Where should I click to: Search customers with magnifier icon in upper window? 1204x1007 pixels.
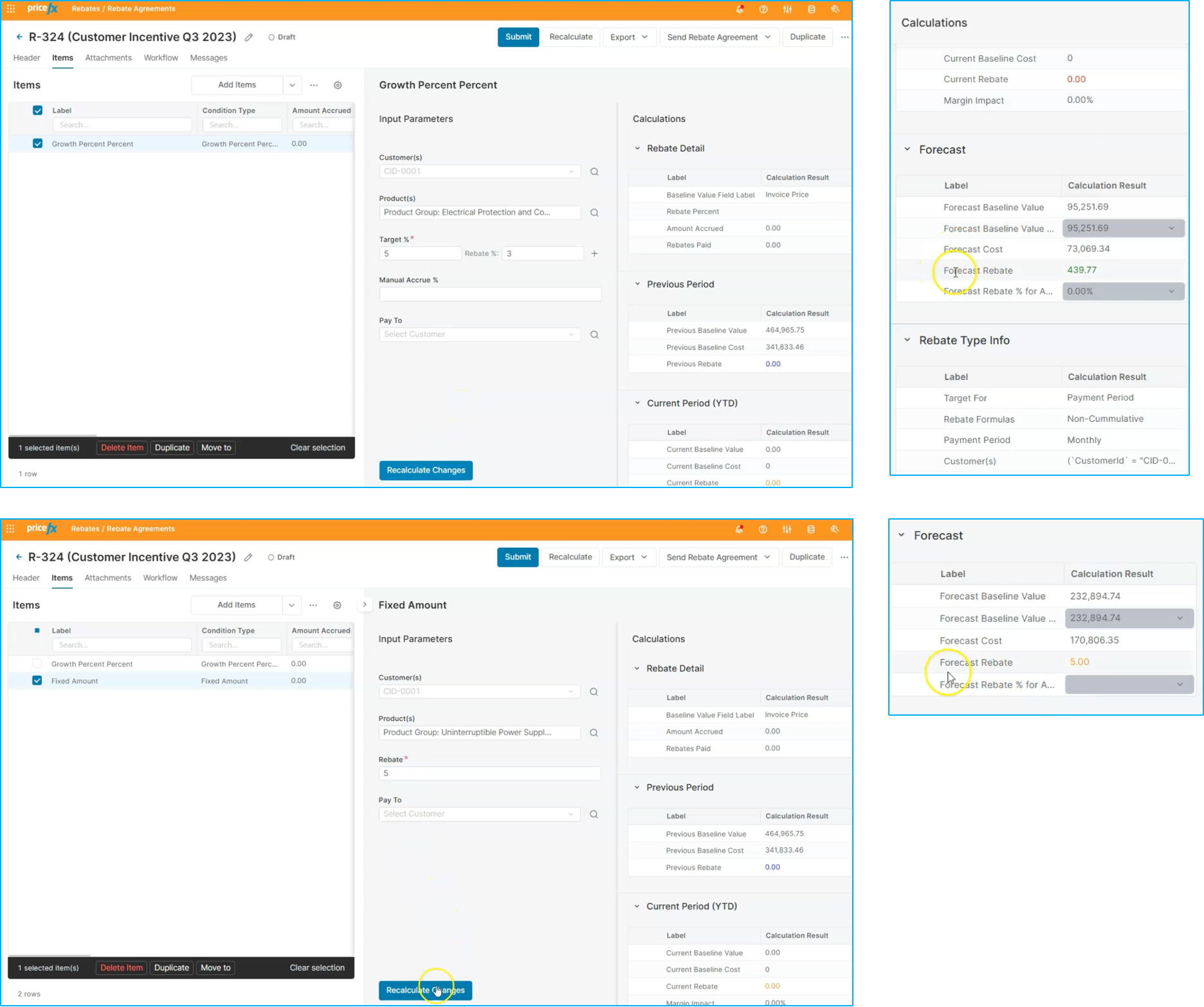(x=594, y=172)
